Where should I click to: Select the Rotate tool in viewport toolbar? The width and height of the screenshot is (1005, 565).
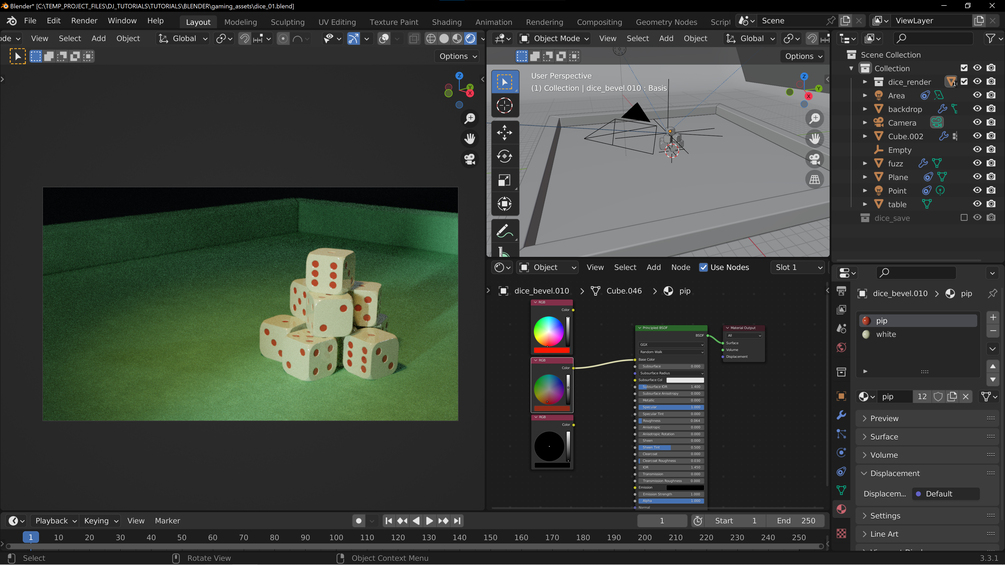504,156
